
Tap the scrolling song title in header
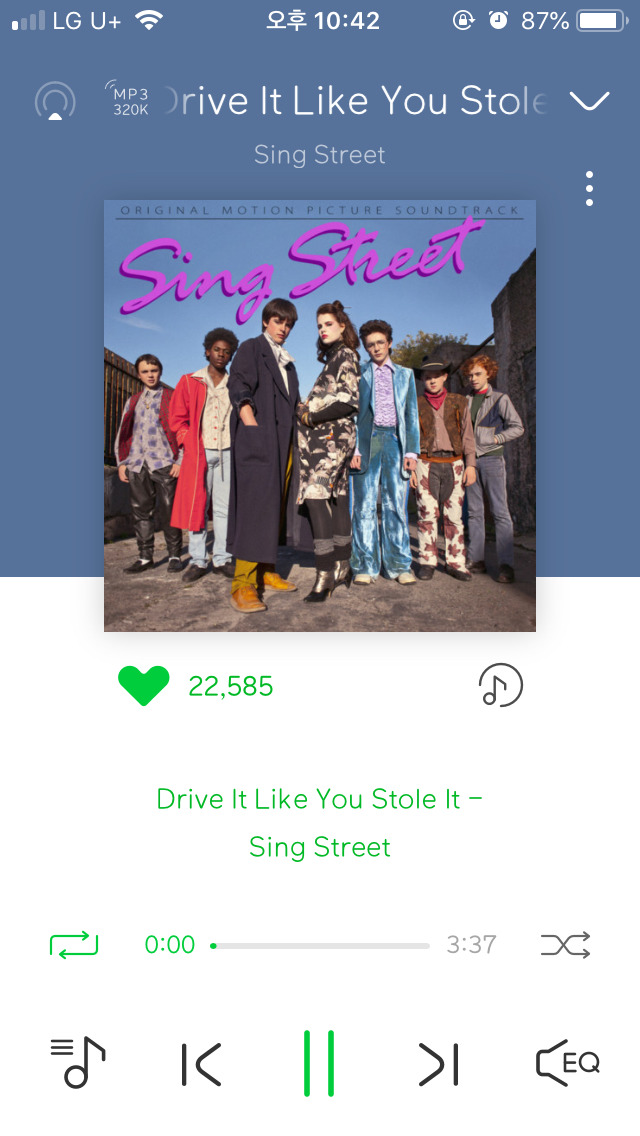(x=355, y=100)
